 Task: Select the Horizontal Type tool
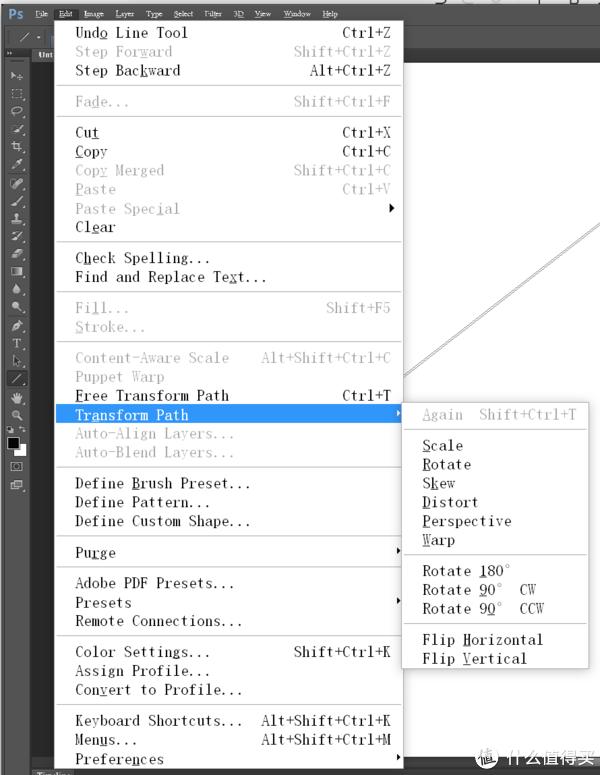(17, 343)
